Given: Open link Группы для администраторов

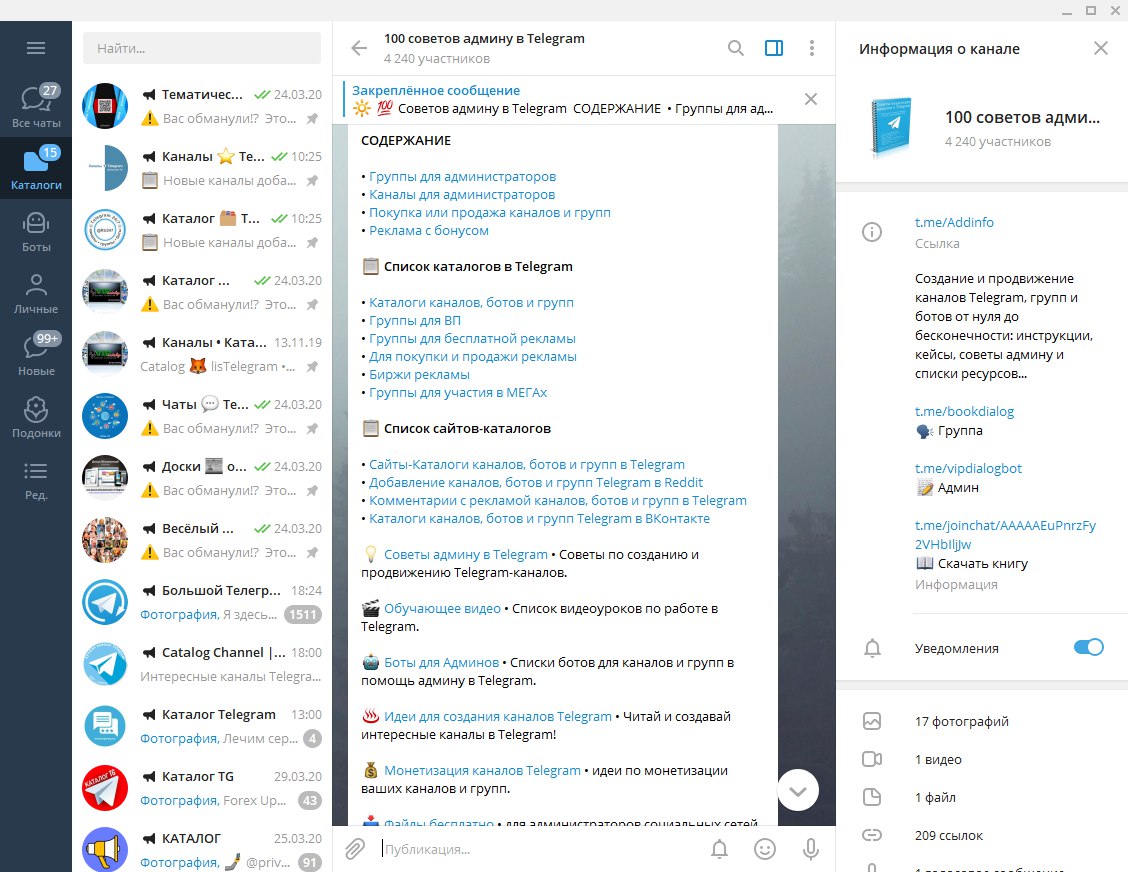Looking at the screenshot, I should coord(462,176).
